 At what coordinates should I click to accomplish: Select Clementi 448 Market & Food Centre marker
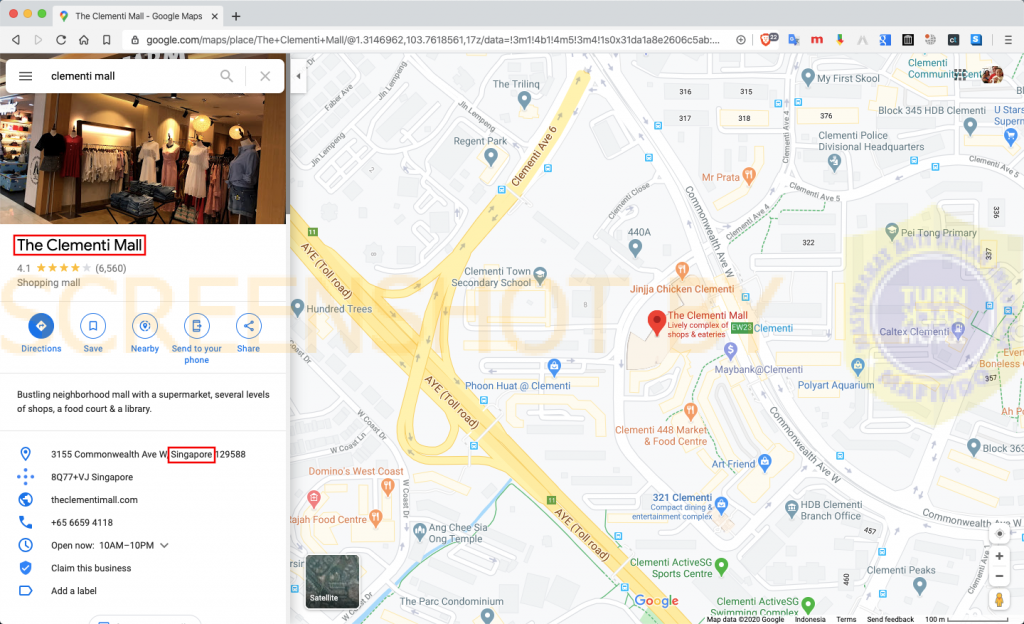point(690,411)
